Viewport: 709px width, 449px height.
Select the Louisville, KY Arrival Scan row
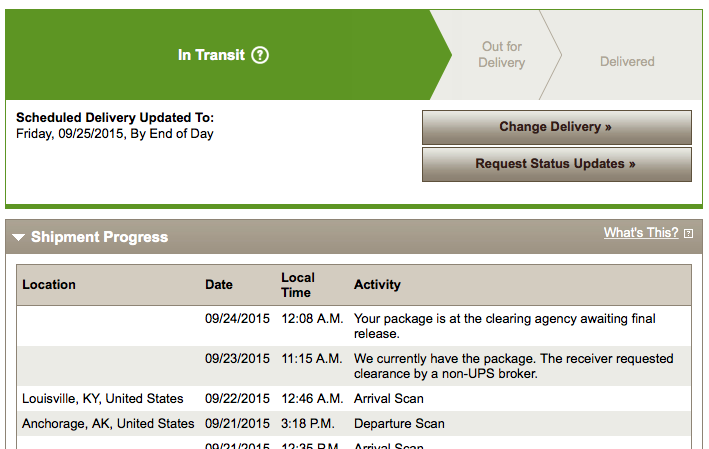coord(354,398)
